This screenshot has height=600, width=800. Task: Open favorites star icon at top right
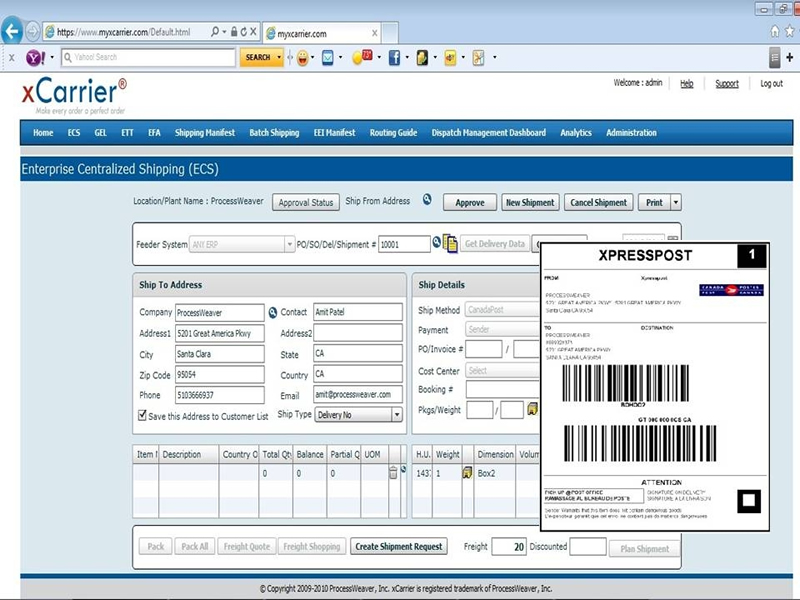point(790,32)
